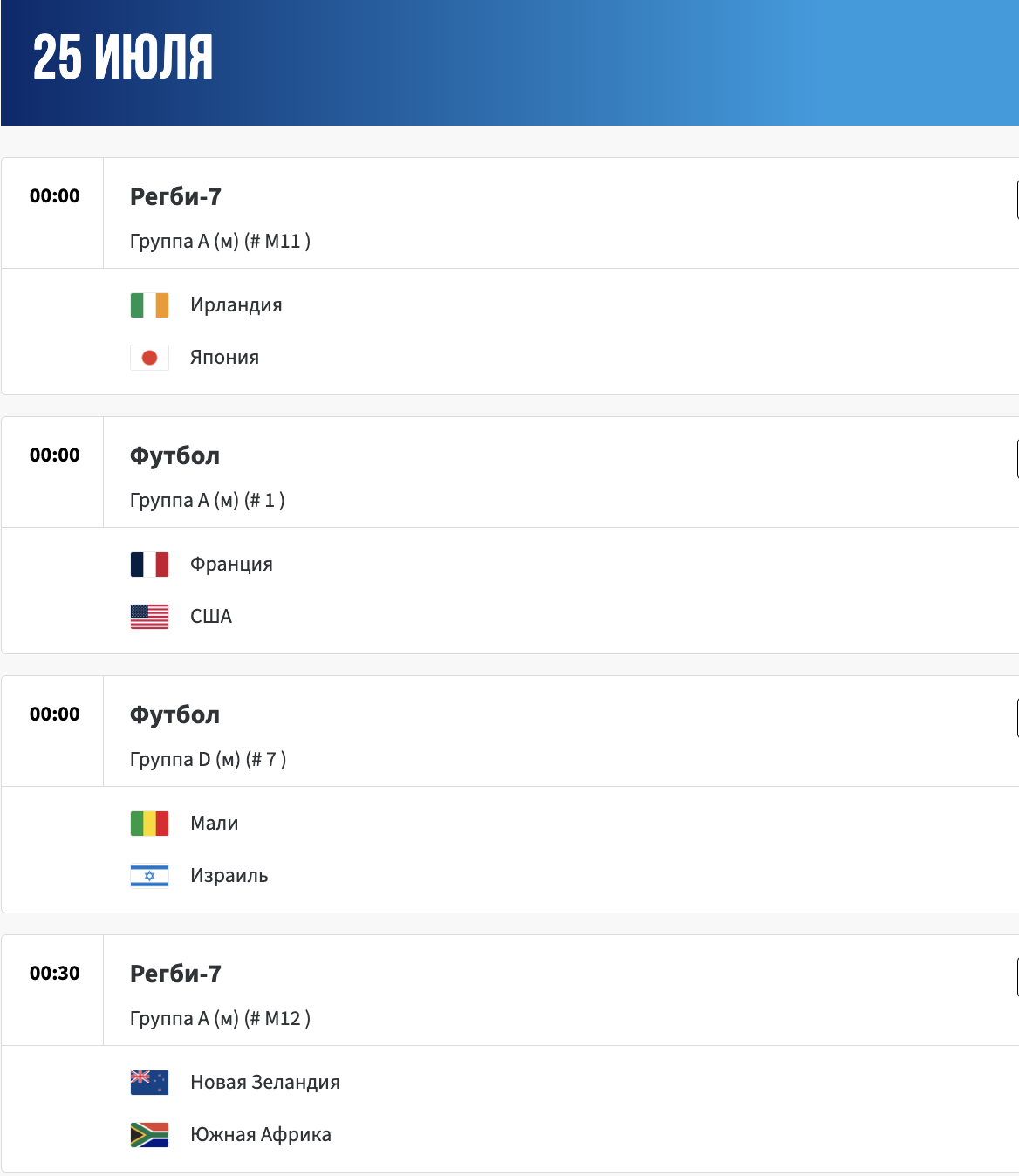Open the Франция team link
Screen dimensions: 1019x1176
[x=231, y=564]
